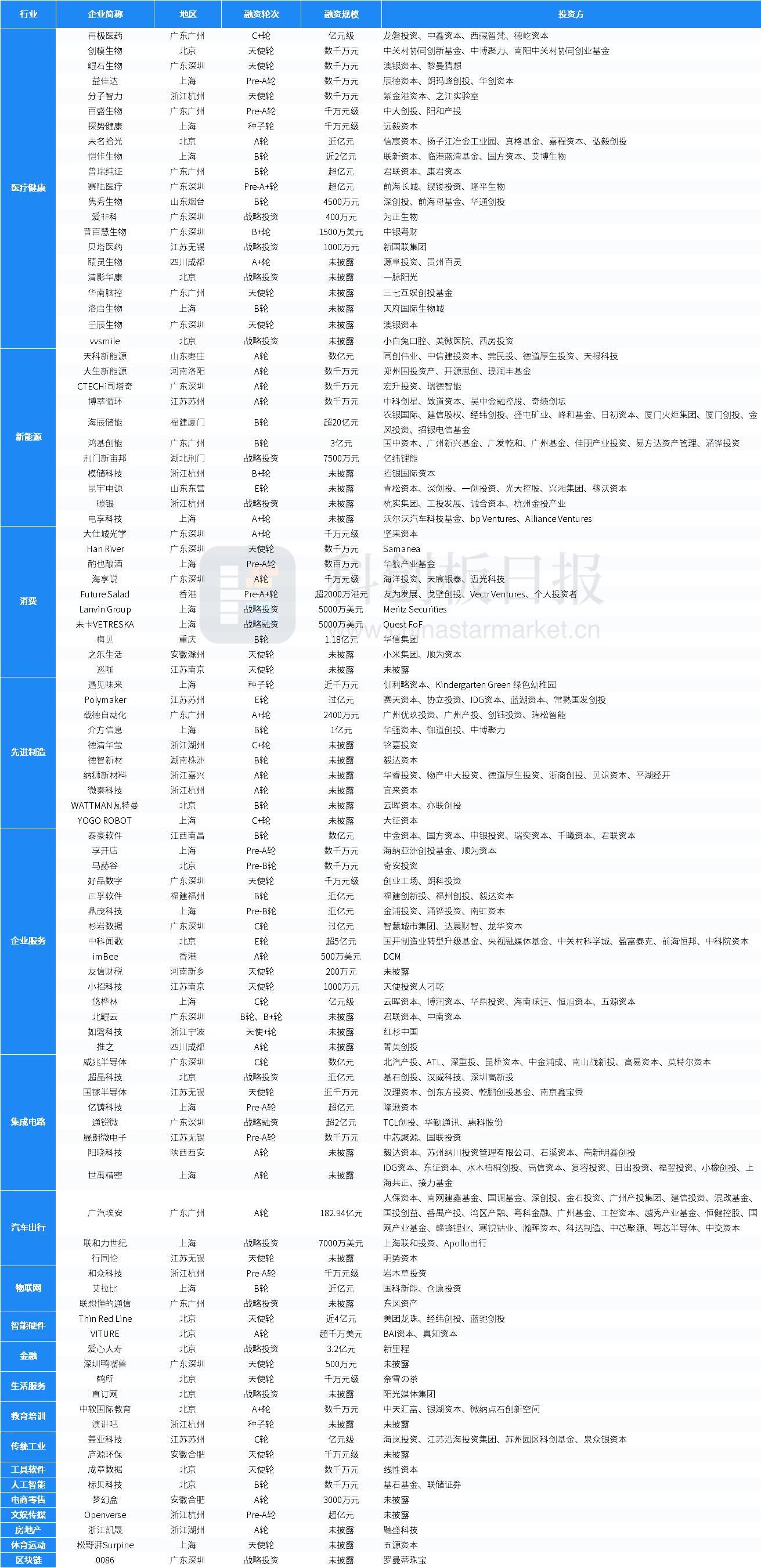This screenshot has height=1568, width=761.
Task: Click company name 分子智力
Action: click(x=104, y=96)
